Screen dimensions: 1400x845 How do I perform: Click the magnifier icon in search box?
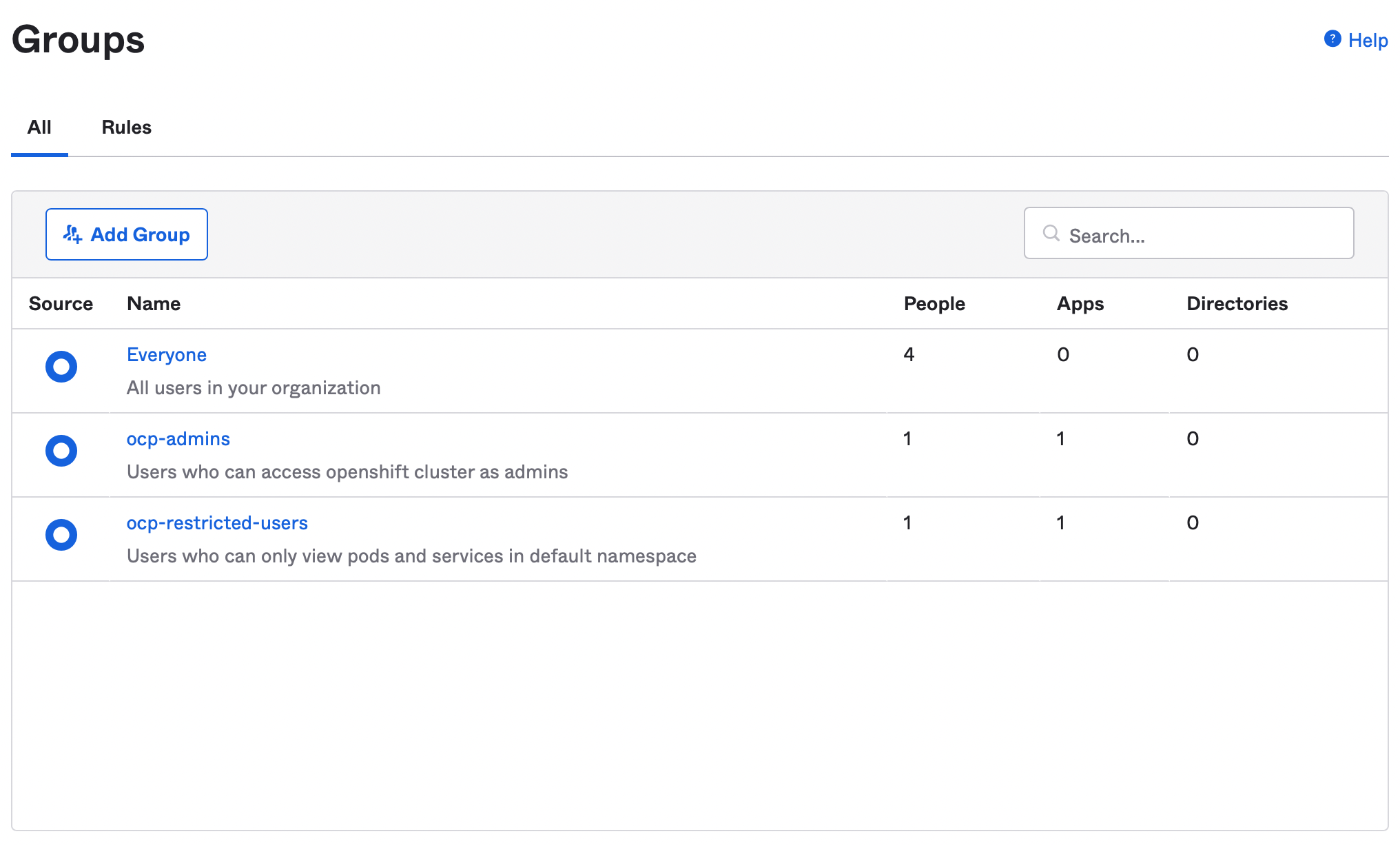click(x=1051, y=234)
